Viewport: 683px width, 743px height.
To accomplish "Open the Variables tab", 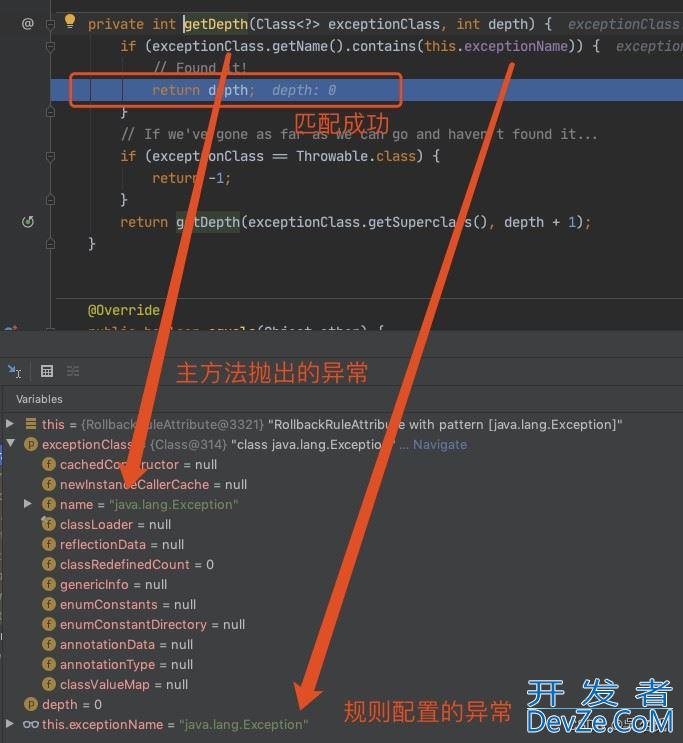I will [x=39, y=398].
